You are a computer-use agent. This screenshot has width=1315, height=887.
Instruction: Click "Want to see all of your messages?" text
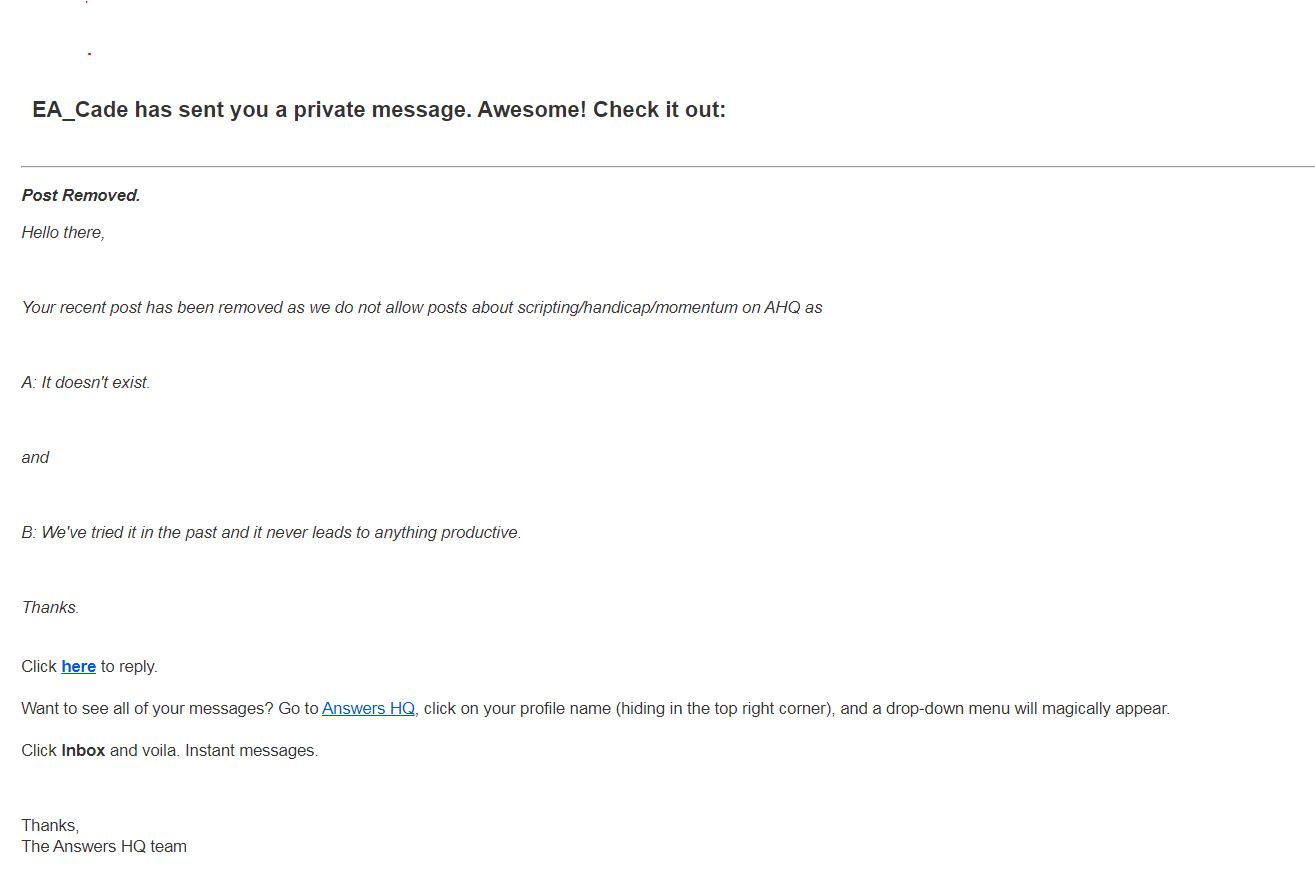coord(147,708)
